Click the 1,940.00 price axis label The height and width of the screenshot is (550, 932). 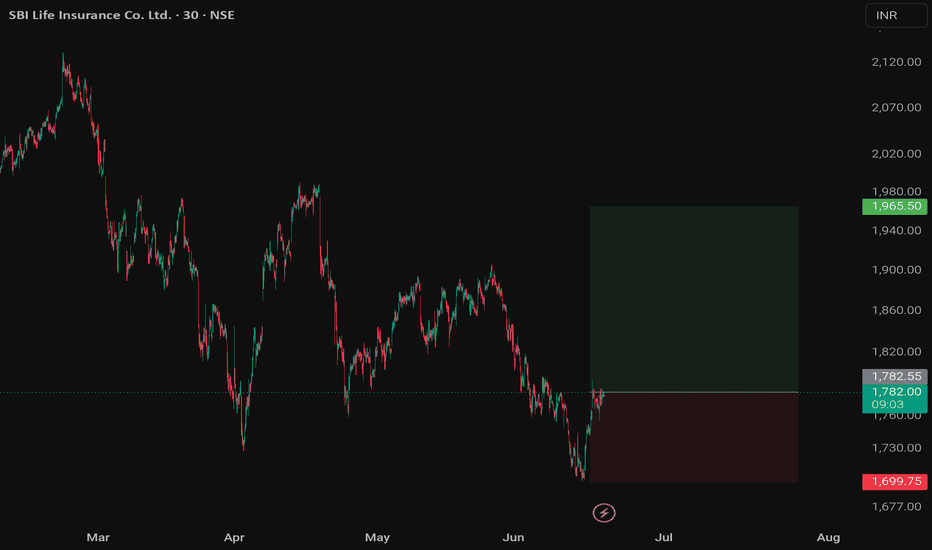pos(896,231)
